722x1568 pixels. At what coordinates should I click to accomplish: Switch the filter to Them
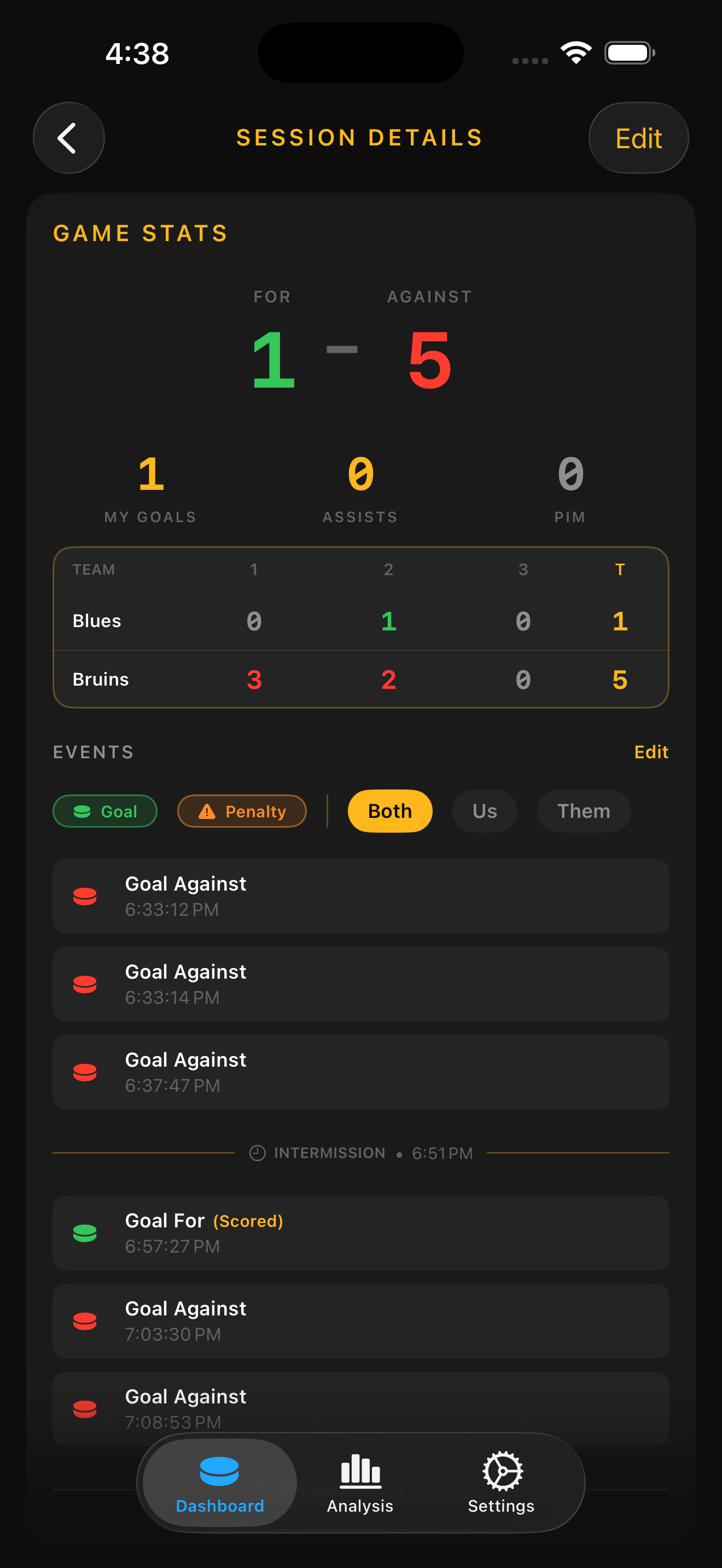click(x=583, y=811)
